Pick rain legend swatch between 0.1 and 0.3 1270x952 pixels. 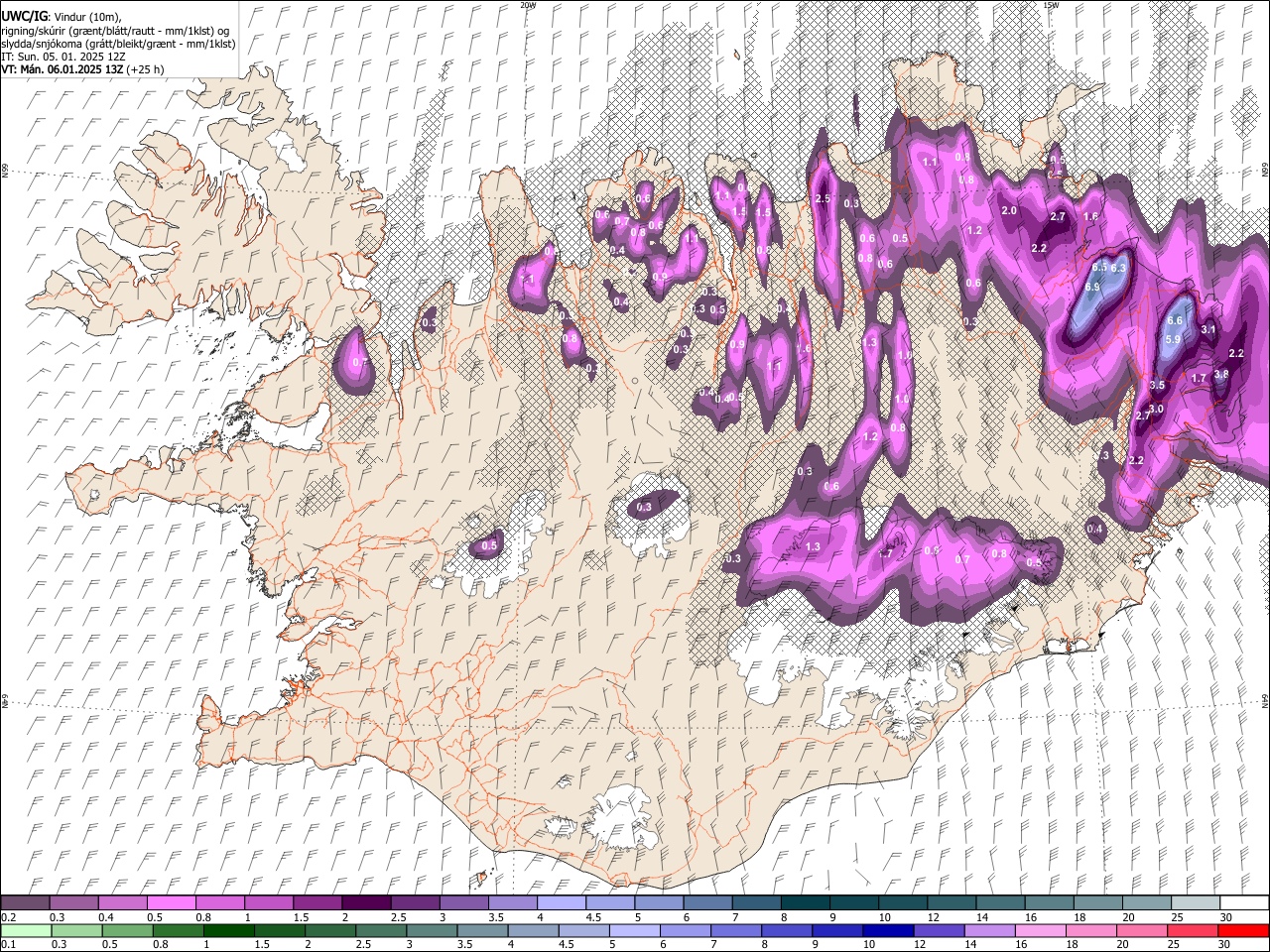[25, 930]
